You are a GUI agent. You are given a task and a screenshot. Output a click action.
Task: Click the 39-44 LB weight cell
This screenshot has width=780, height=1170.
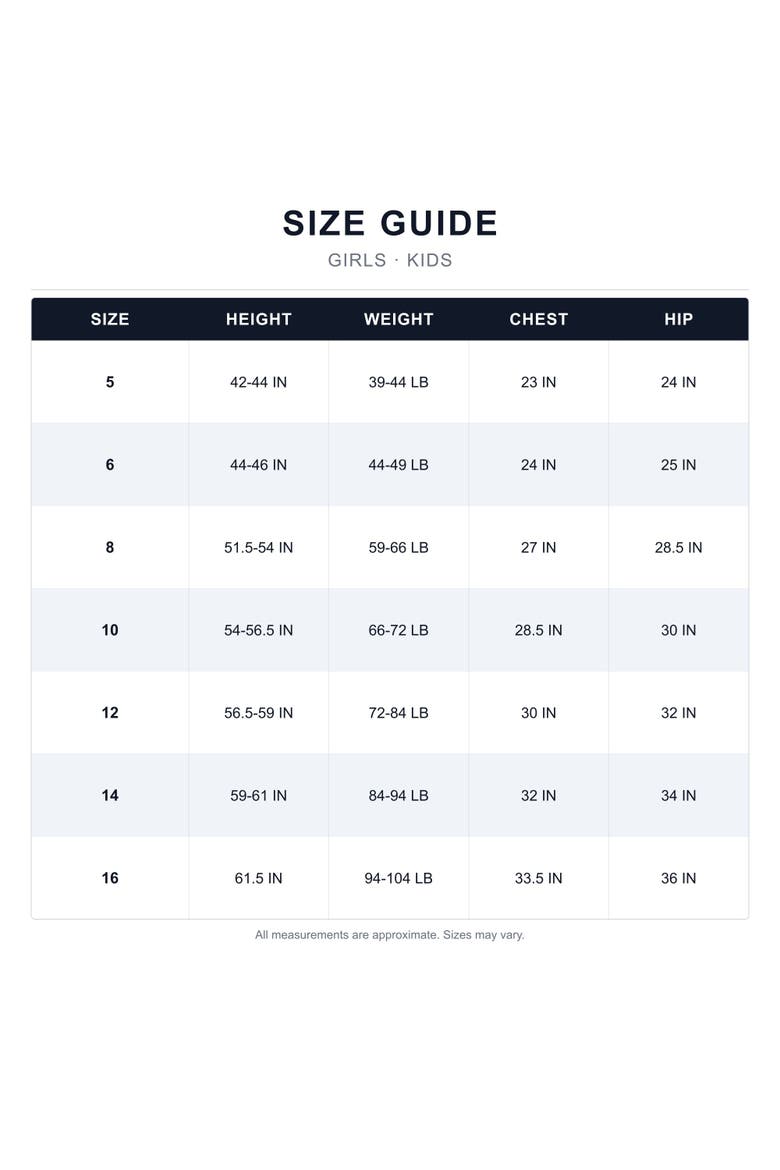(399, 382)
